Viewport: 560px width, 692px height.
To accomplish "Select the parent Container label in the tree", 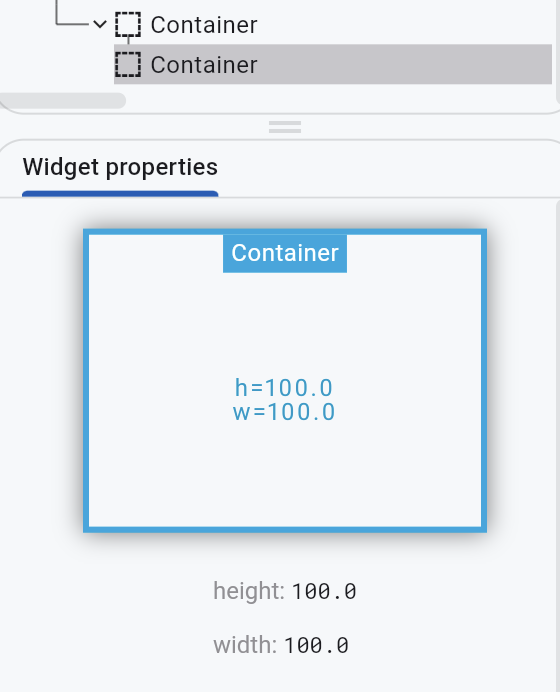I will [x=203, y=25].
